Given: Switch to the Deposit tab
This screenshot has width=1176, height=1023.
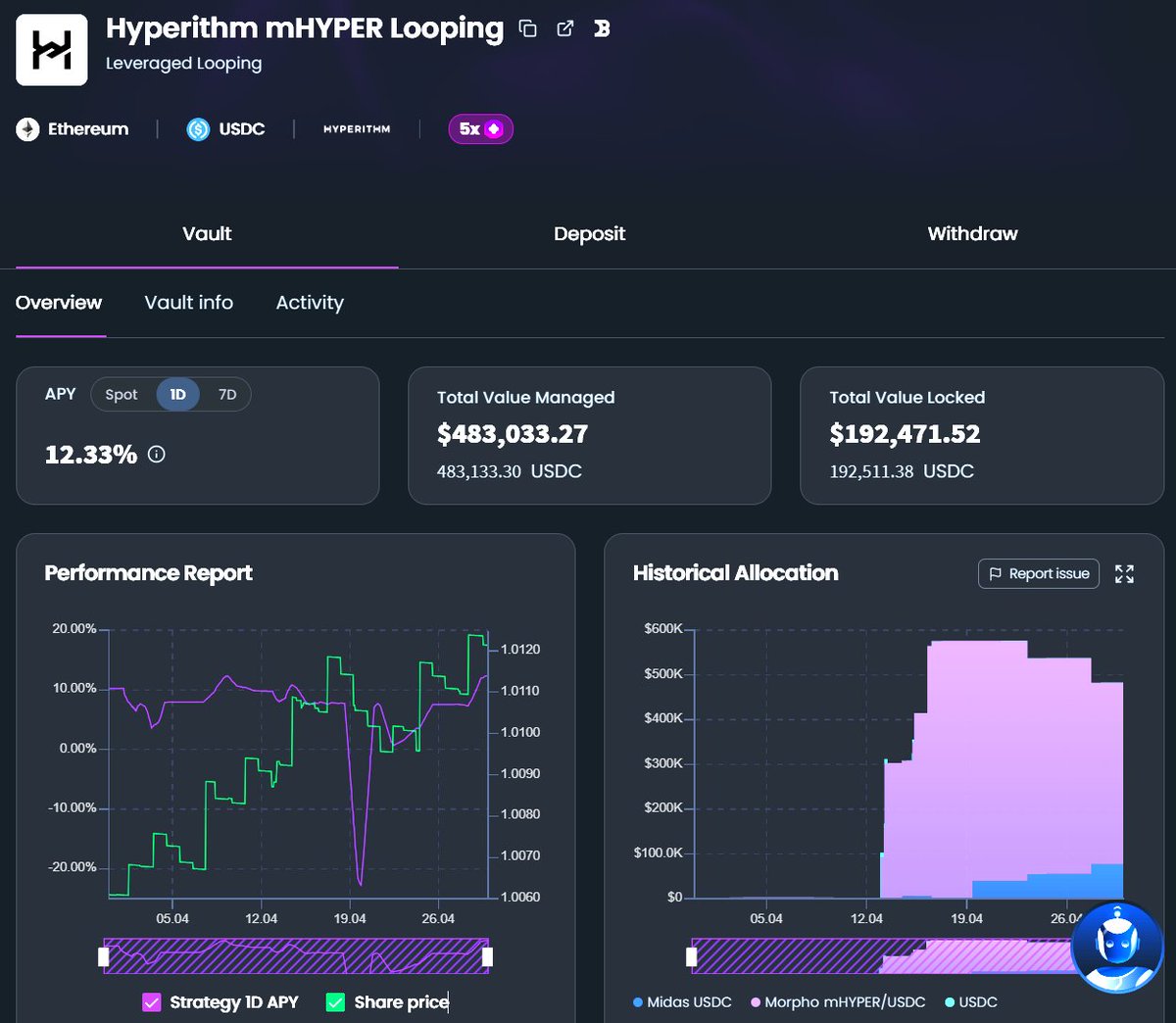Looking at the screenshot, I should click(x=589, y=233).
